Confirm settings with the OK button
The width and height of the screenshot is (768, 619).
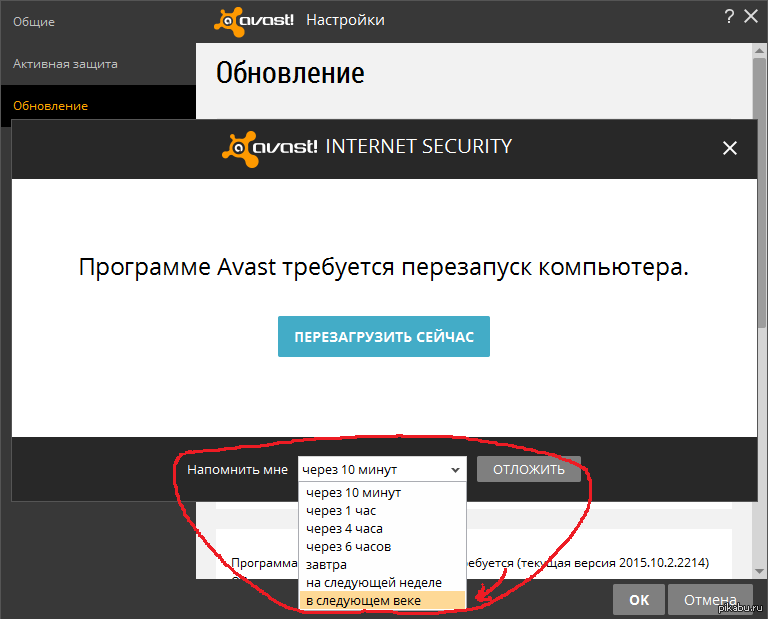pyautogui.click(x=639, y=600)
